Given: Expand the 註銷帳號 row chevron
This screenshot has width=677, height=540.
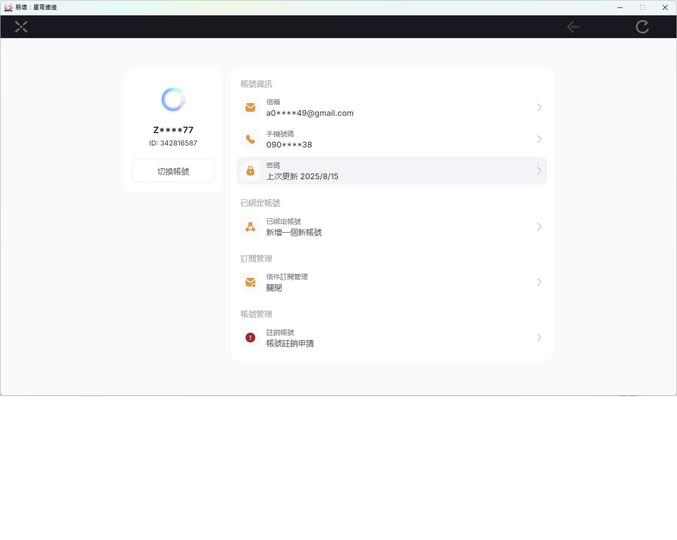Looking at the screenshot, I should pos(539,338).
